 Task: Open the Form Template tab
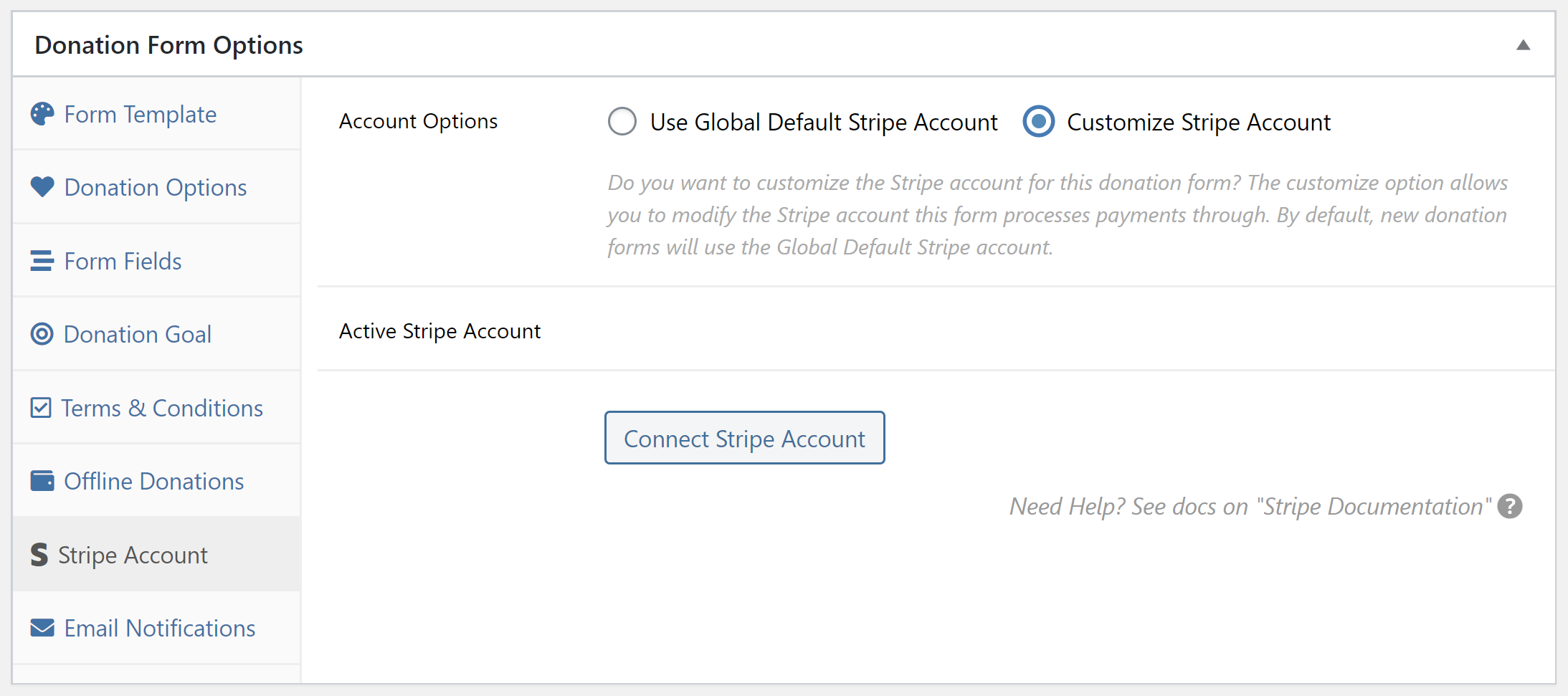[140, 114]
